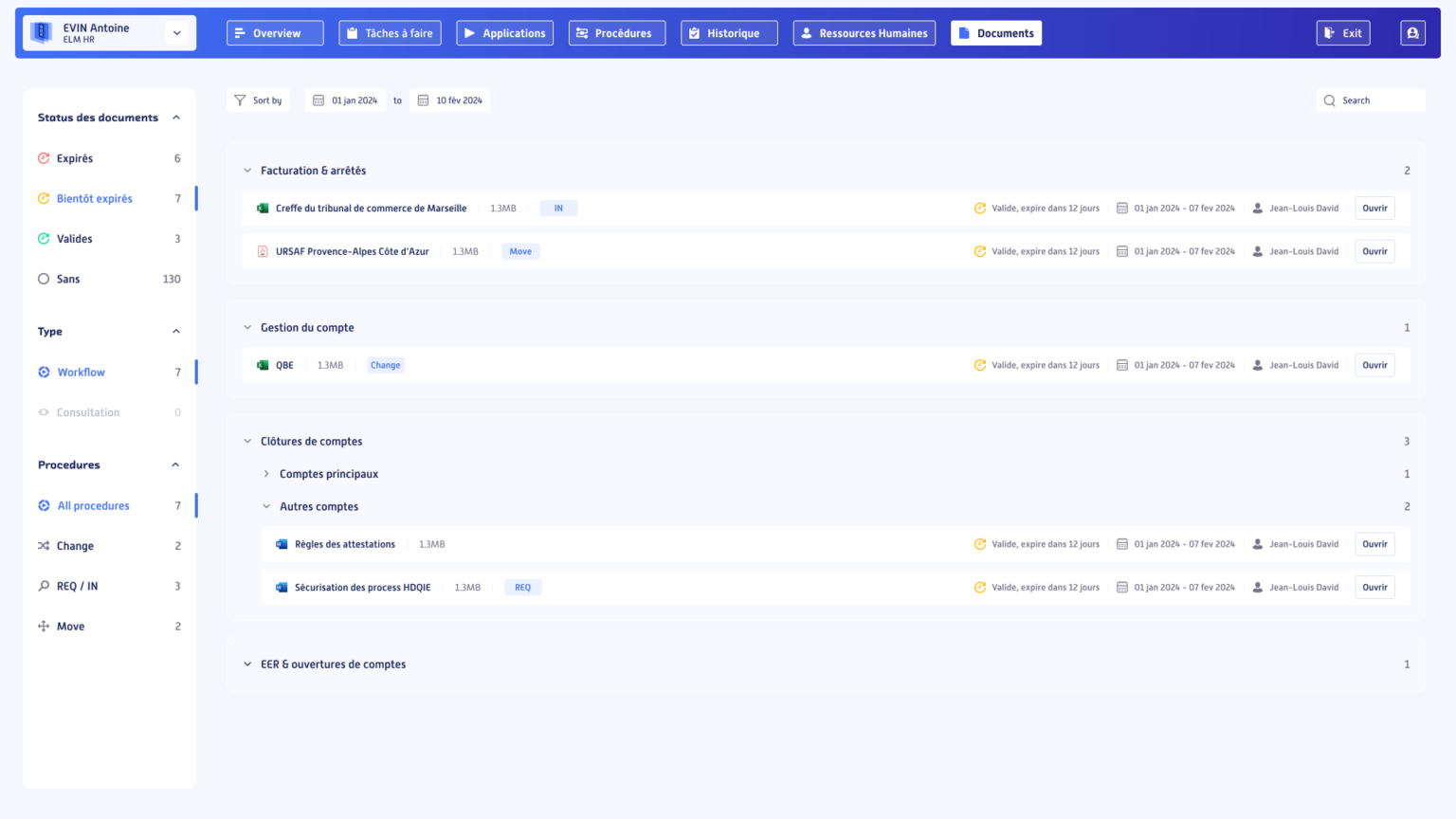Click the filter icon next to Sort by
The width and height of the screenshot is (1456, 819).
click(x=239, y=100)
